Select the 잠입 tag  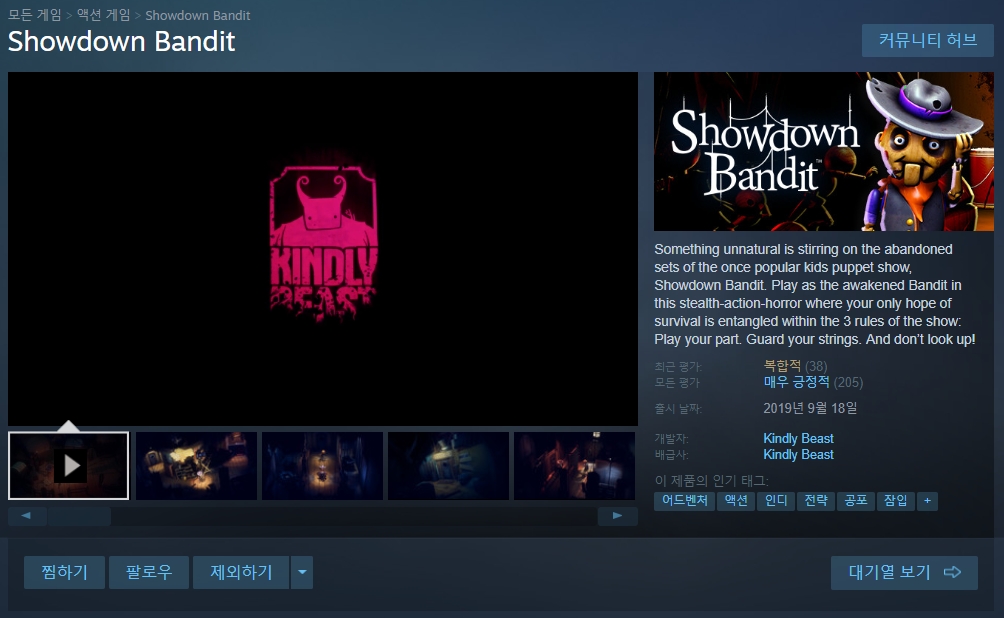tap(895, 501)
